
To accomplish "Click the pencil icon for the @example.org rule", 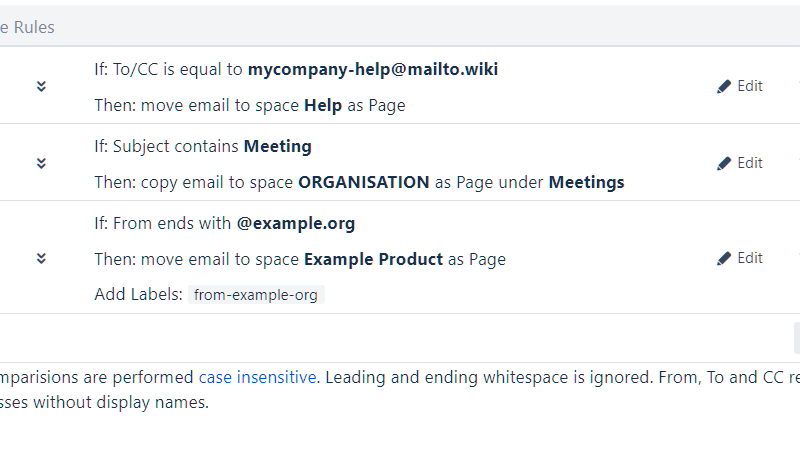I will 724,259.
